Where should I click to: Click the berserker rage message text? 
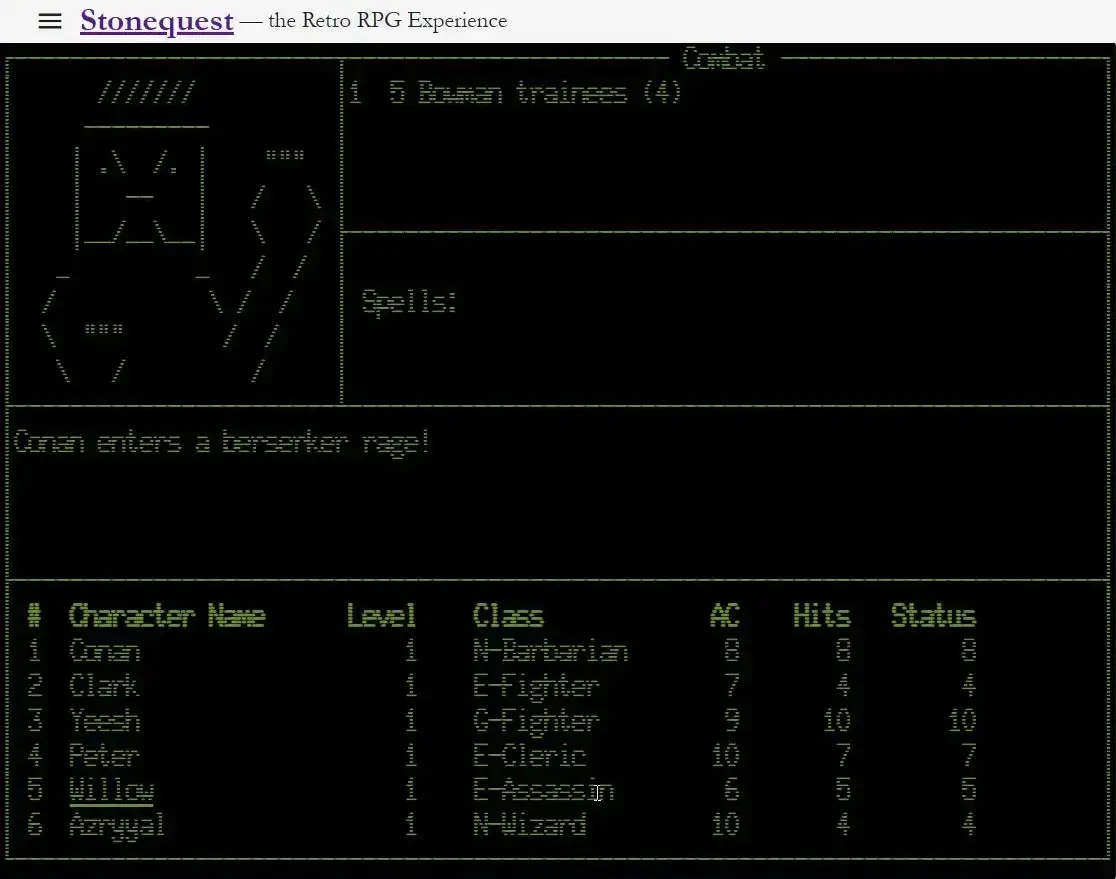[x=222, y=442]
